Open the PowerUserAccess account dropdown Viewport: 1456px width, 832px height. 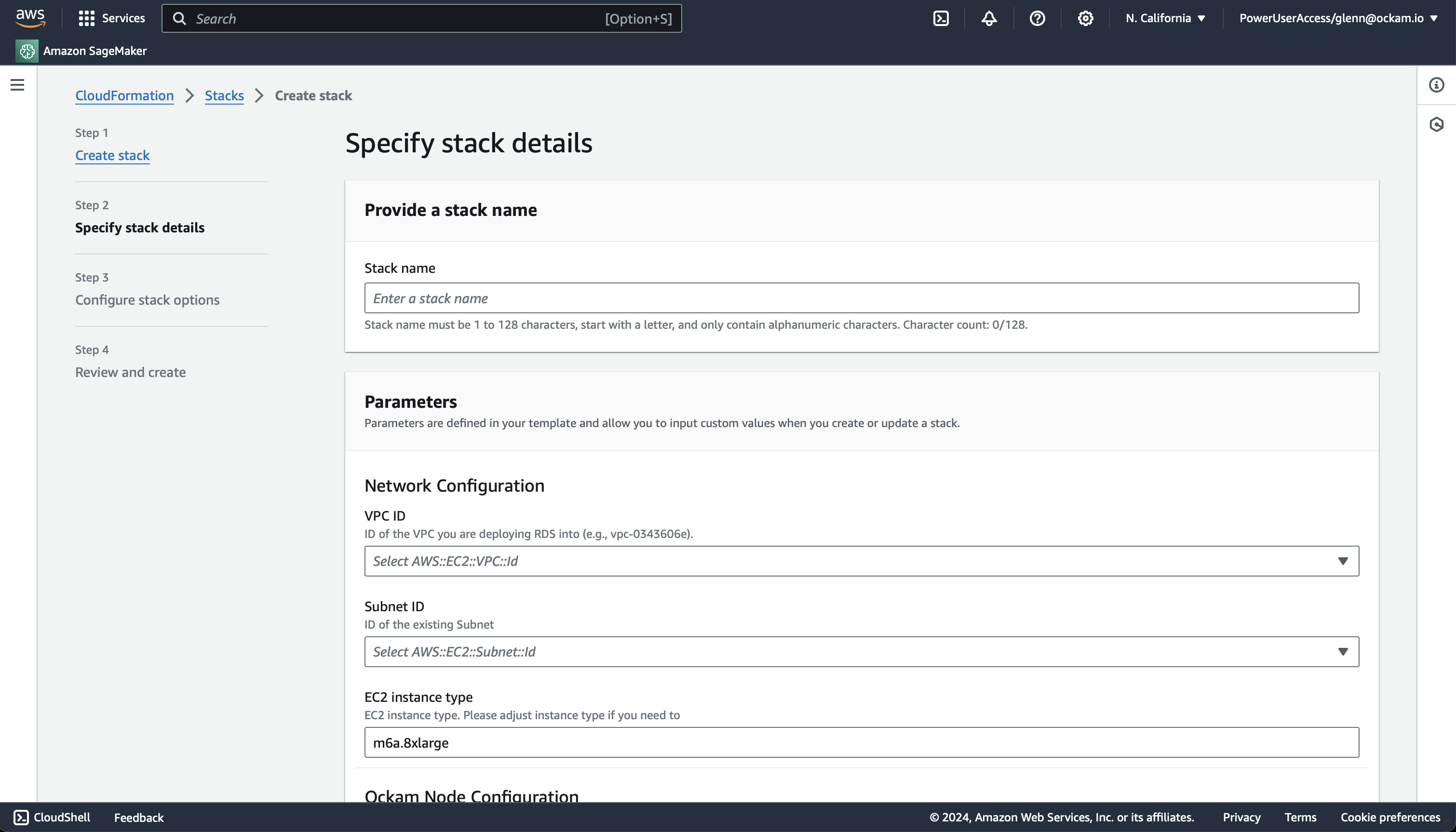1337,18
